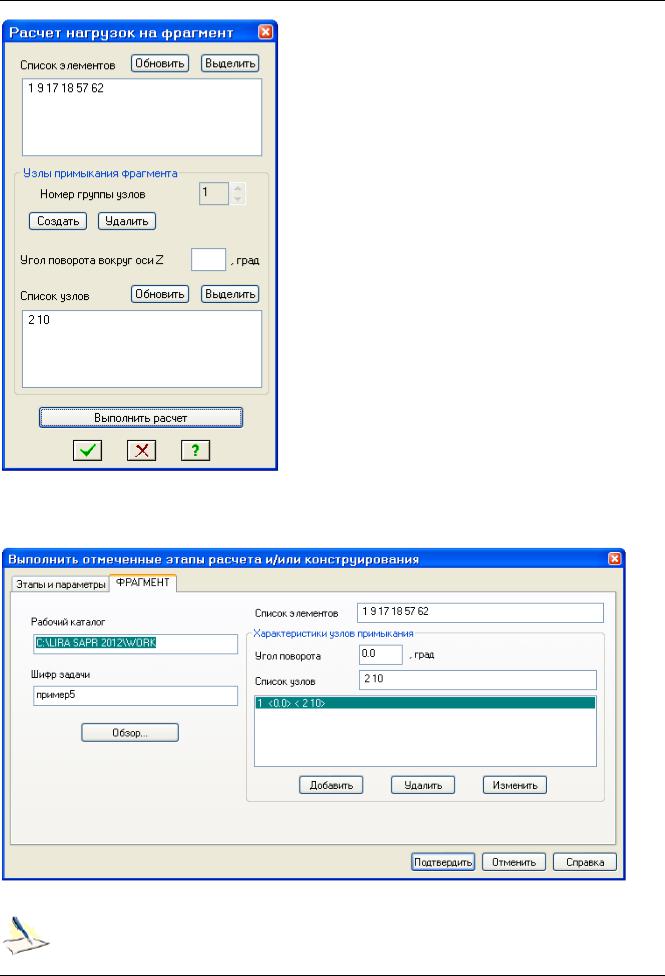This screenshot has width=665, height=976.
Task: Click Обновить next to Список элементов
Action: click(160, 63)
